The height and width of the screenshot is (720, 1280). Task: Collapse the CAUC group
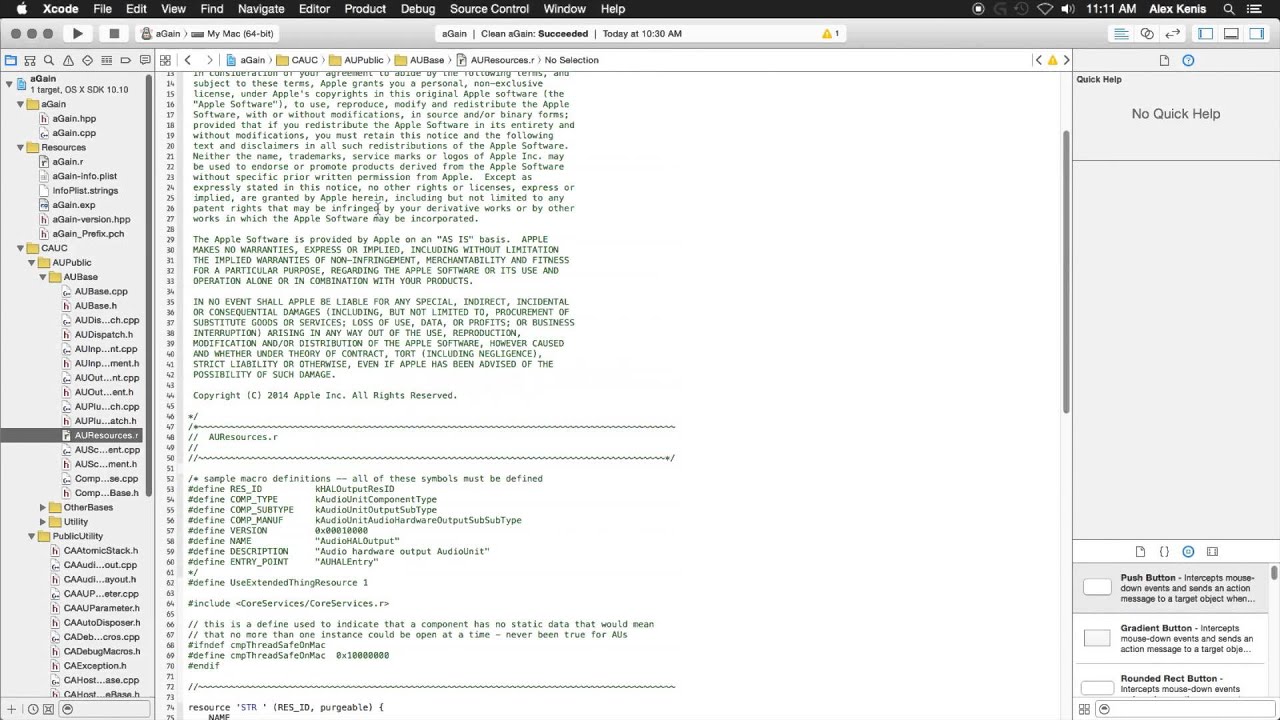[20, 248]
